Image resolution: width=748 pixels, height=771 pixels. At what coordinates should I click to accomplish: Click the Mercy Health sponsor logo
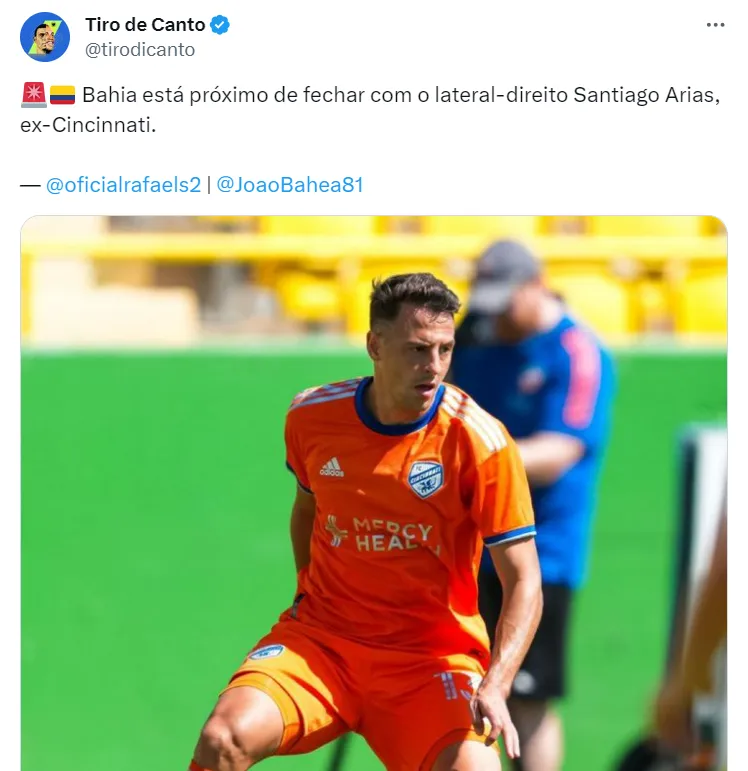click(382, 534)
